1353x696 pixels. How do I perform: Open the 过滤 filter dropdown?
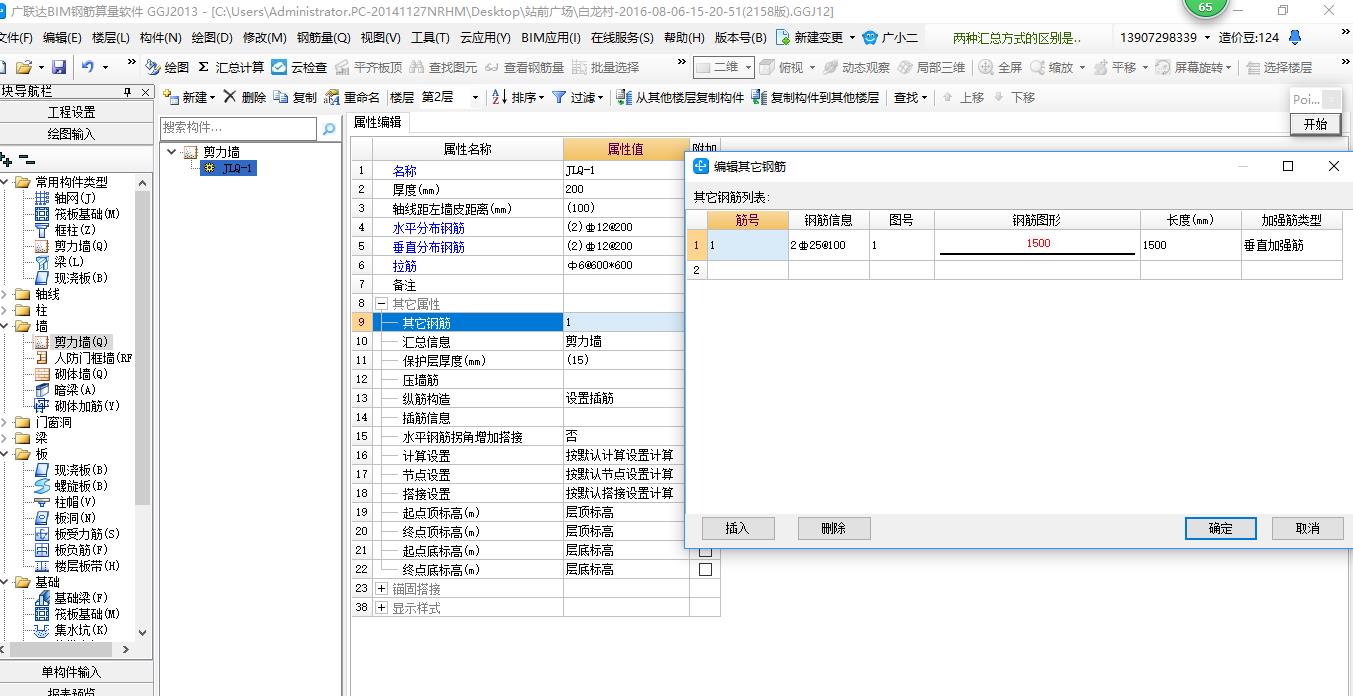[x=578, y=97]
